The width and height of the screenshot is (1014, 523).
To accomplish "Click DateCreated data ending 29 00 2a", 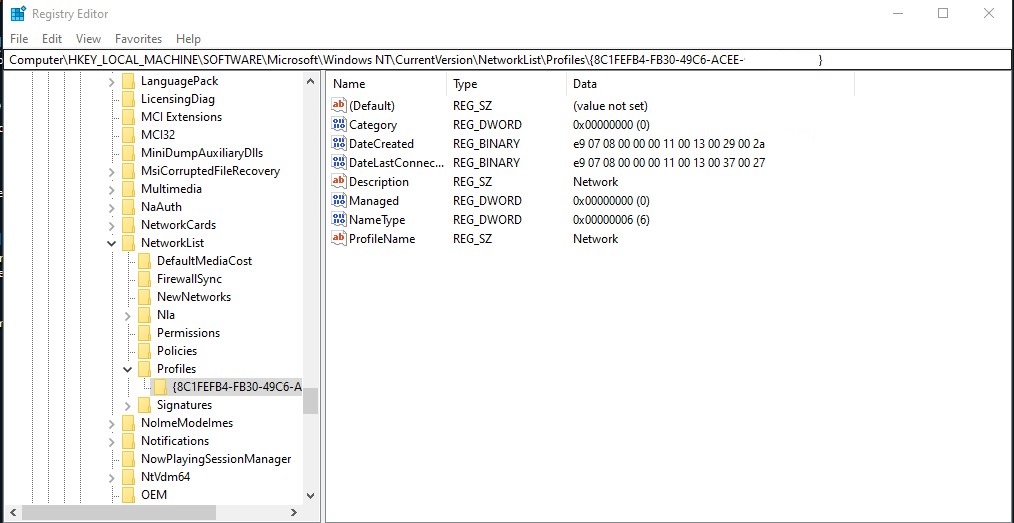I will coord(669,144).
